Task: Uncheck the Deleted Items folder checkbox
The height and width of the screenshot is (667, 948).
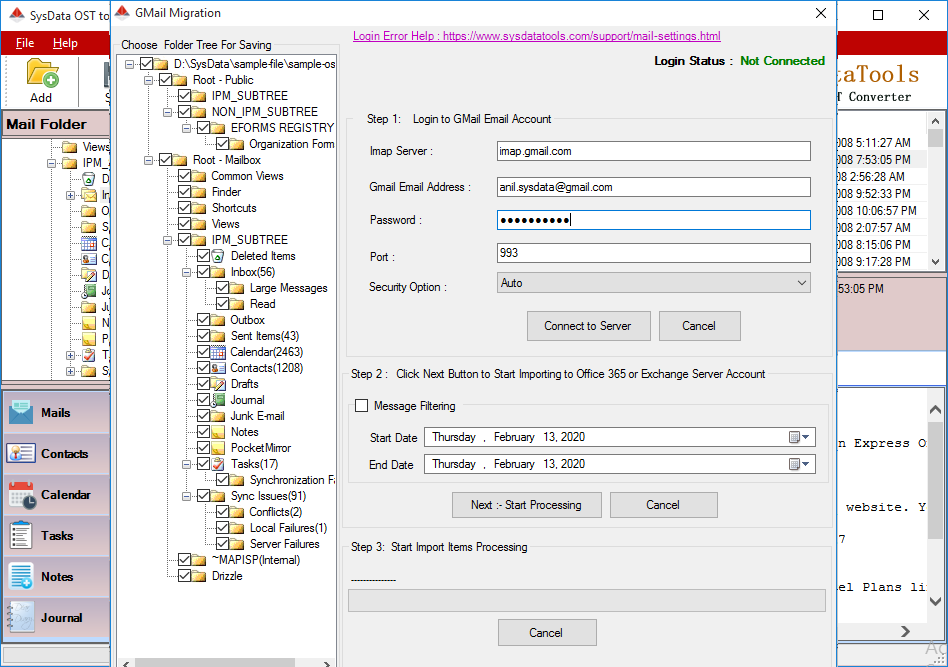Action: point(203,256)
